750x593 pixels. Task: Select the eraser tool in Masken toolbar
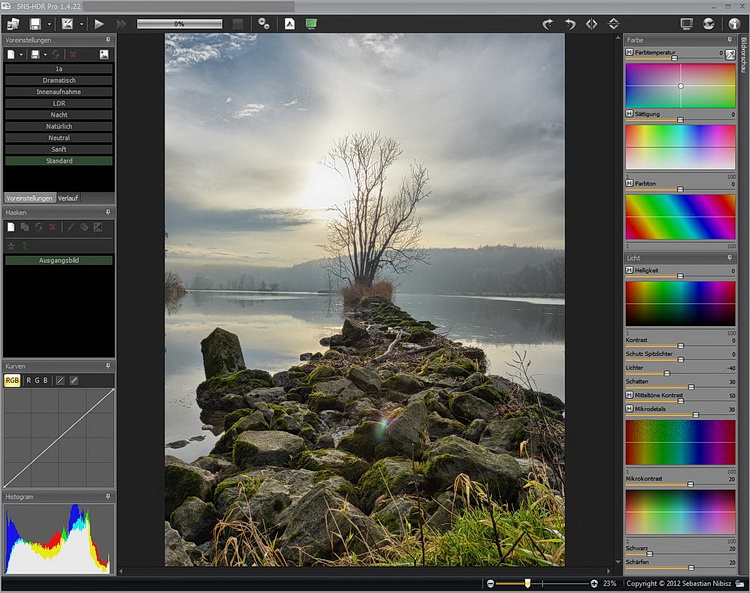pos(84,227)
